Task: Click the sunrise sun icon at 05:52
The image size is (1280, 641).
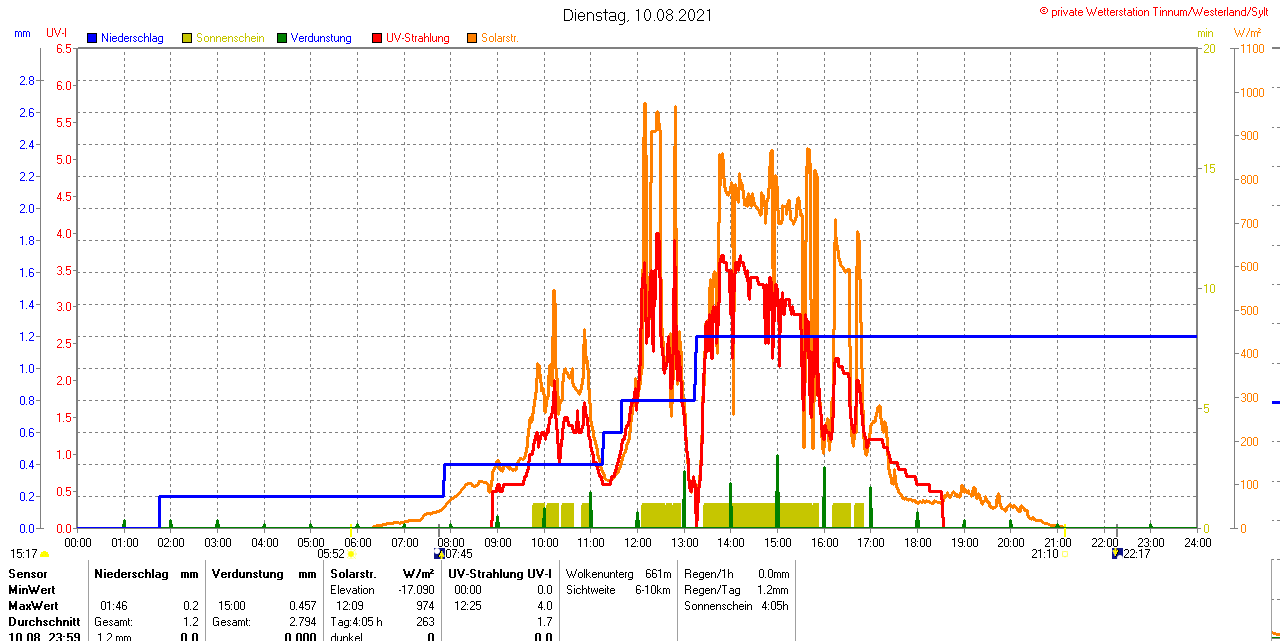Action: click(x=351, y=554)
